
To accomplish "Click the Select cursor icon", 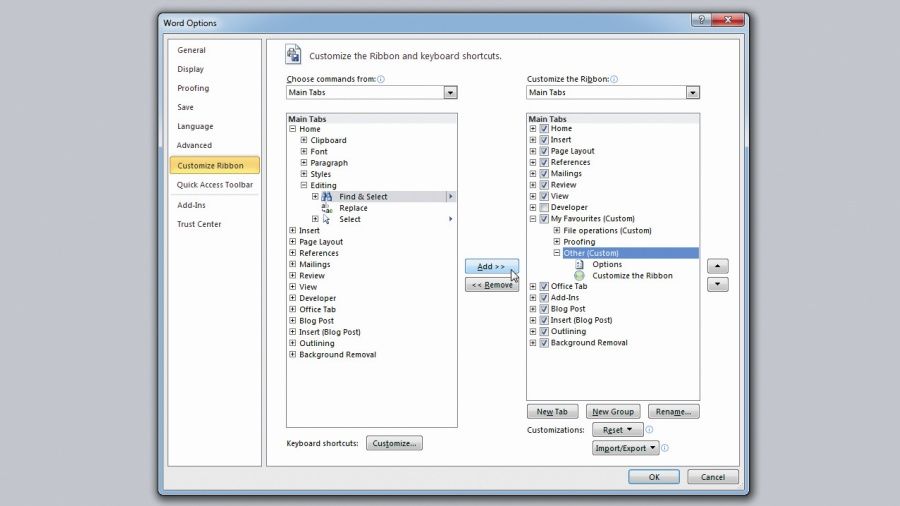I will [x=327, y=219].
